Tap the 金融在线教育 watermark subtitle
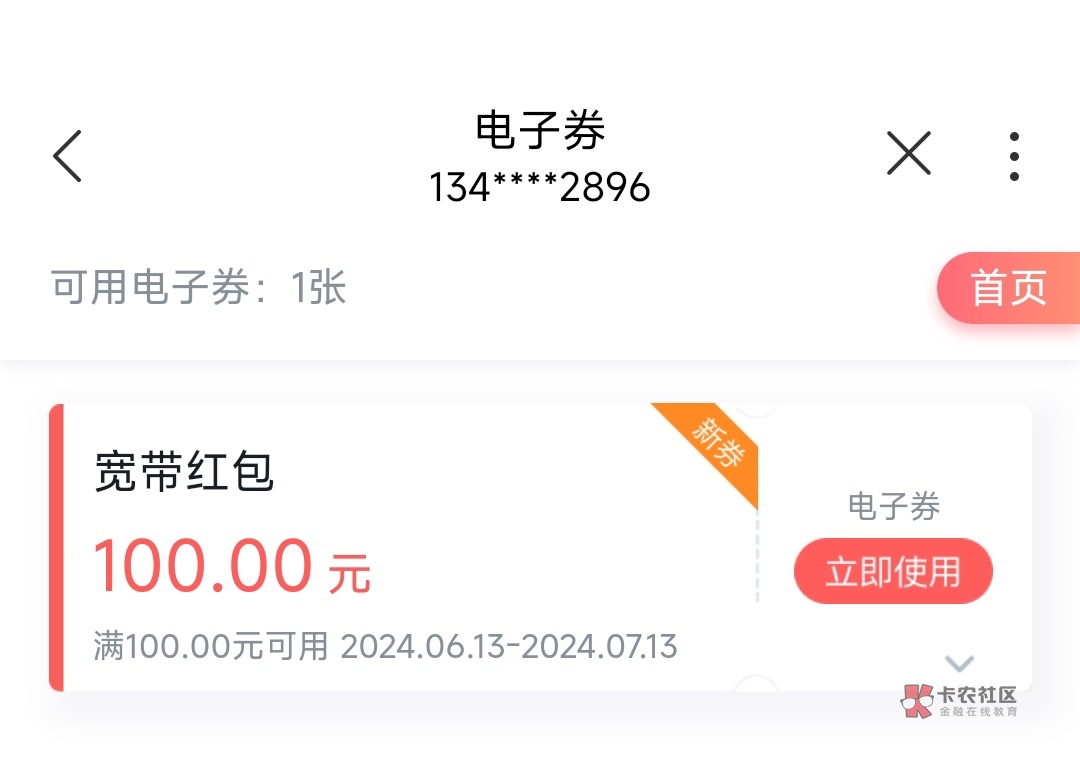 click(977, 712)
